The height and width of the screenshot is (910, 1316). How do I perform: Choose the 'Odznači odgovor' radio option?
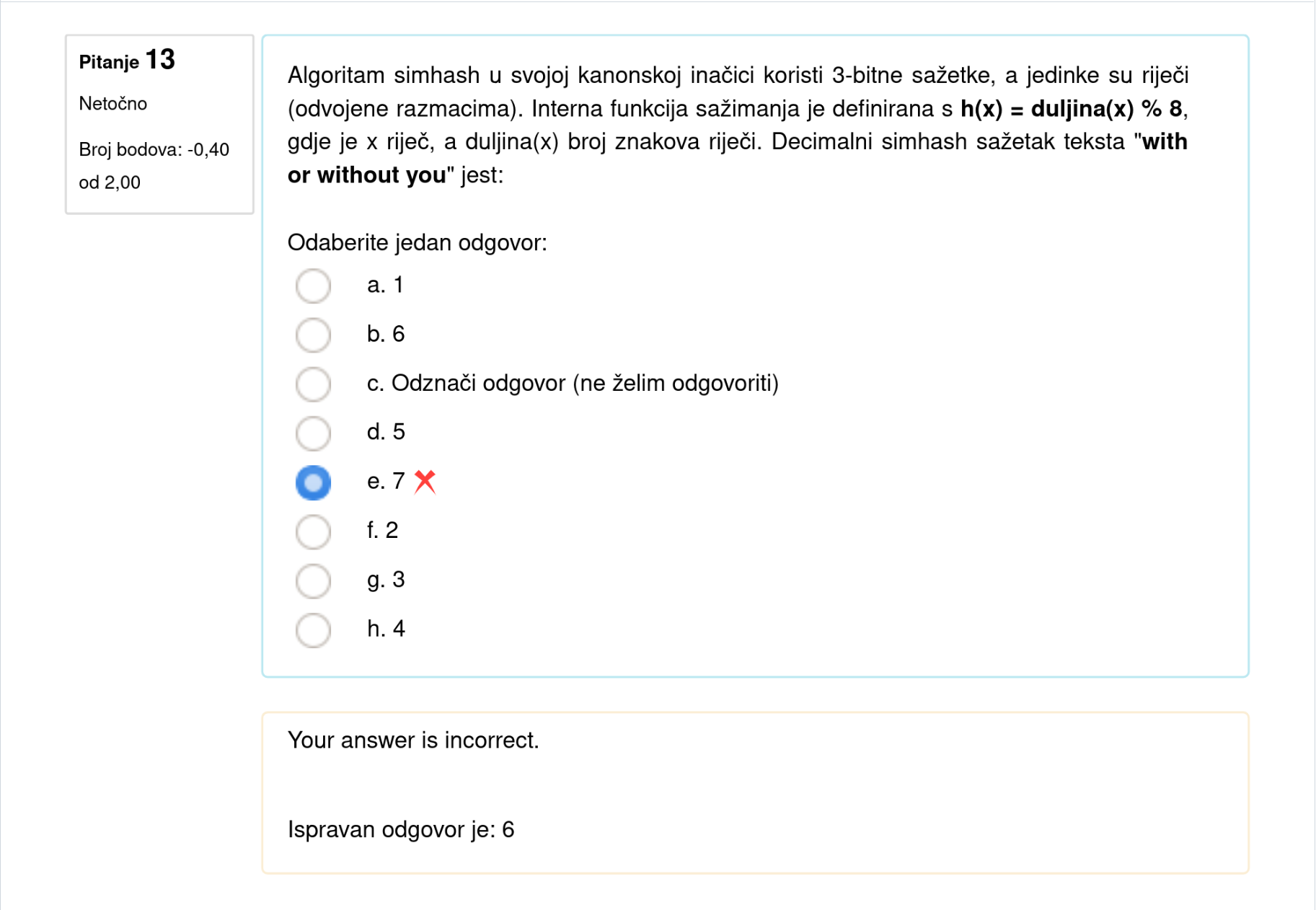coord(313,384)
